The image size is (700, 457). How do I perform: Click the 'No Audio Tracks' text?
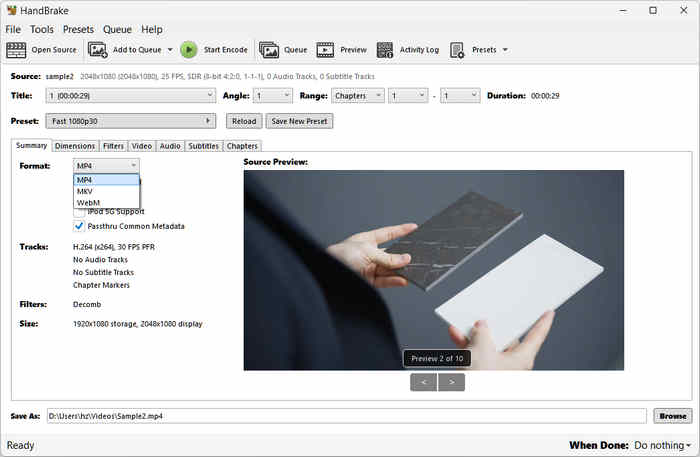pyautogui.click(x=100, y=260)
